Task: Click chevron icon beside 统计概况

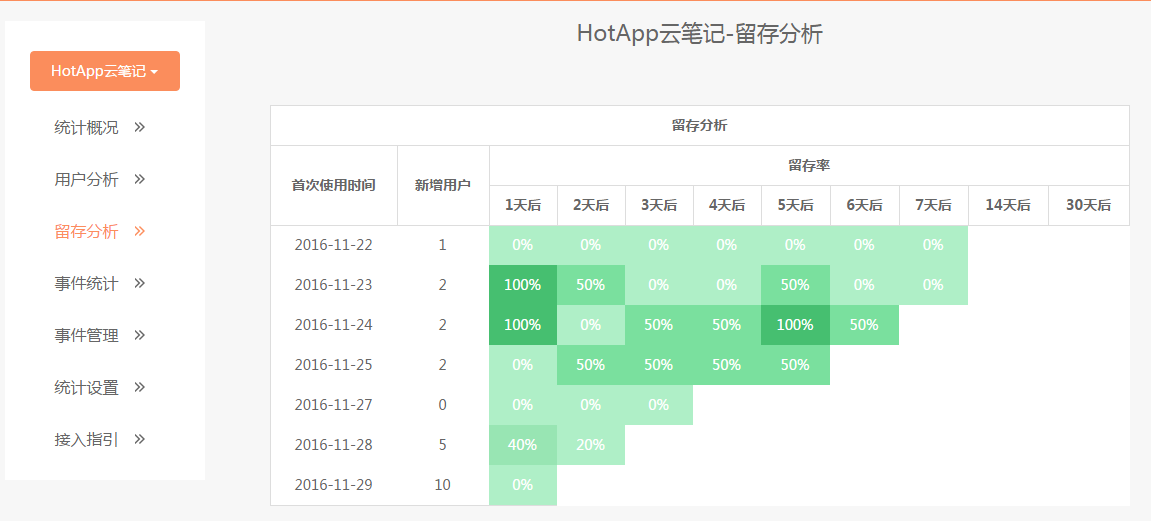Action: coord(140,127)
